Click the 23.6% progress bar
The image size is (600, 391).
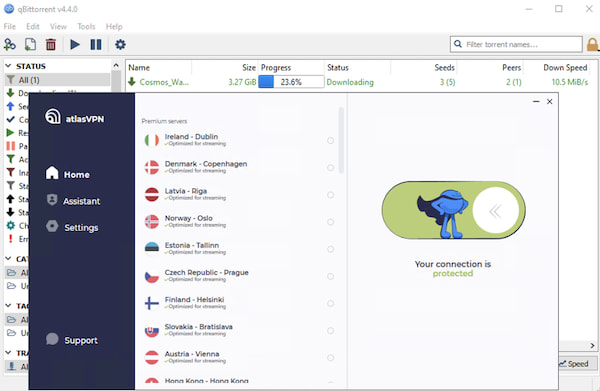[x=291, y=82]
